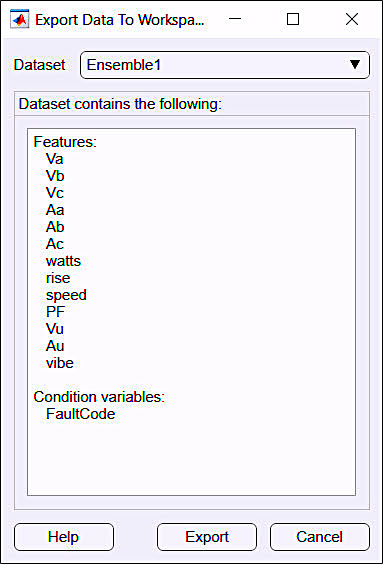383x564 pixels.
Task: Click the Au feature entry
Action: tap(55, 346)
